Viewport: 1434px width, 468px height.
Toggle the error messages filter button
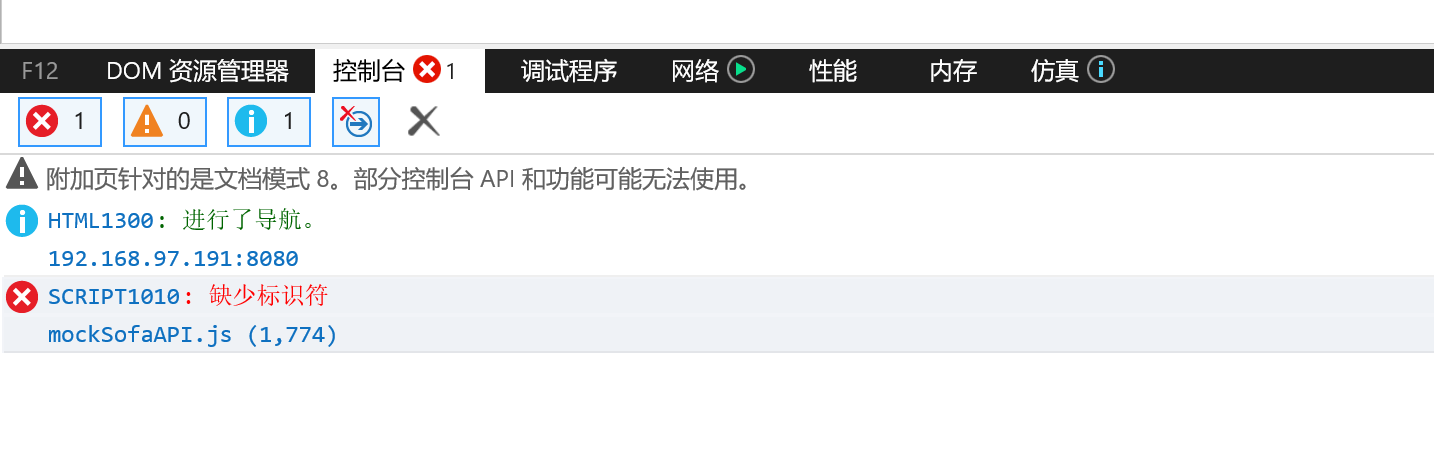60,122
